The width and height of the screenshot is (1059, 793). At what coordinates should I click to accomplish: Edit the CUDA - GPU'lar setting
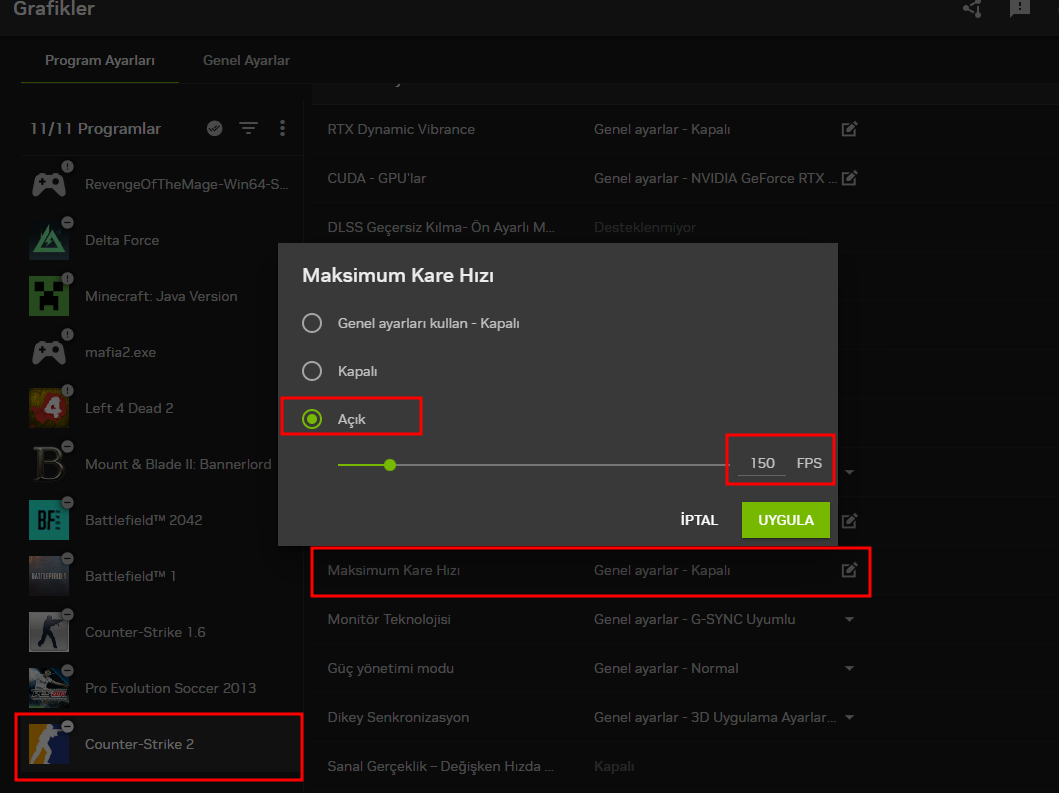pos(850,178)
